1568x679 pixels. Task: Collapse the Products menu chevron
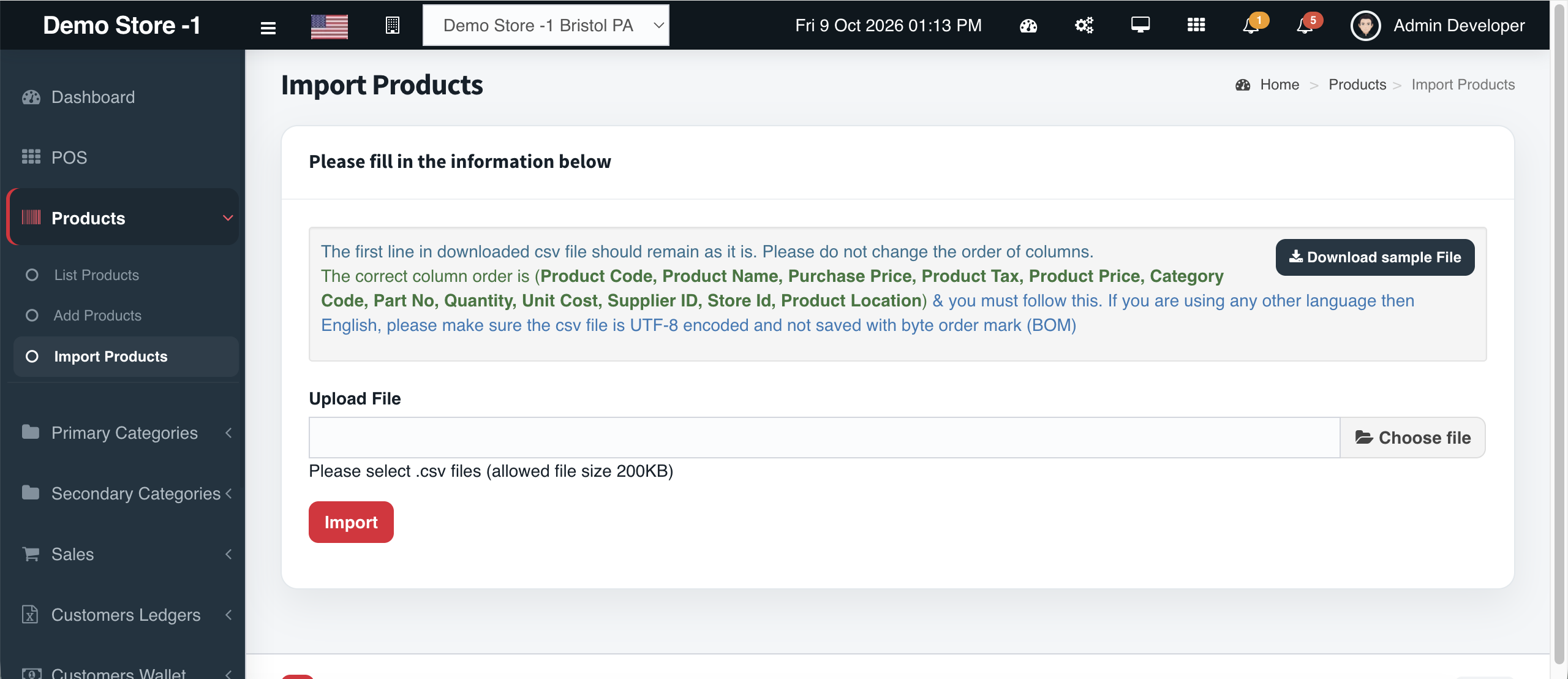click(x=228, y=218)
